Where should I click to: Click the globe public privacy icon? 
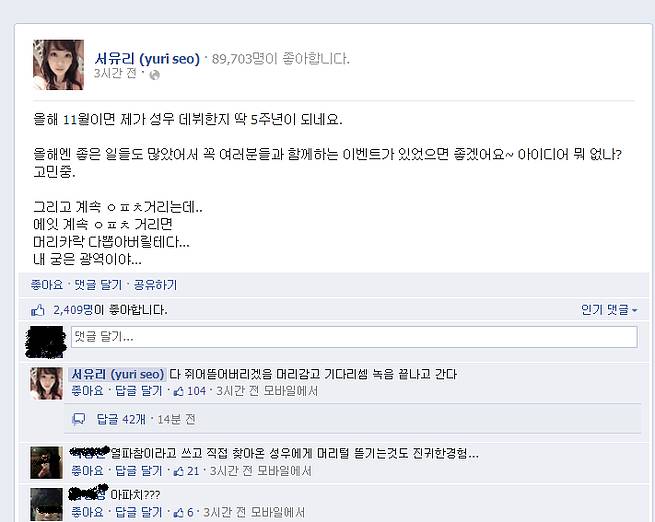point(155,75)
